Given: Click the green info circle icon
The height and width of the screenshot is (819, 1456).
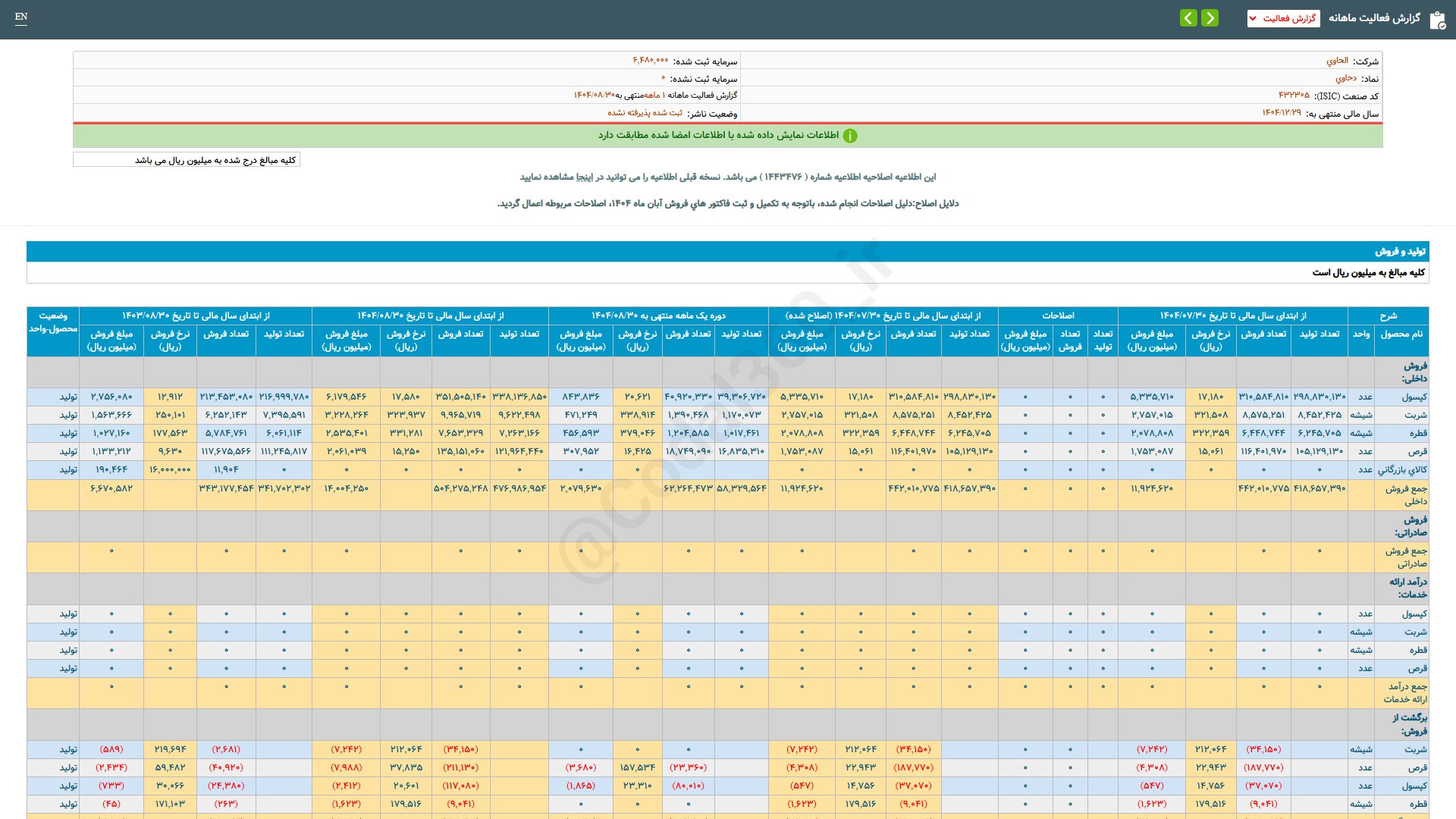Looking at the screenshot, I should (850, 136).
